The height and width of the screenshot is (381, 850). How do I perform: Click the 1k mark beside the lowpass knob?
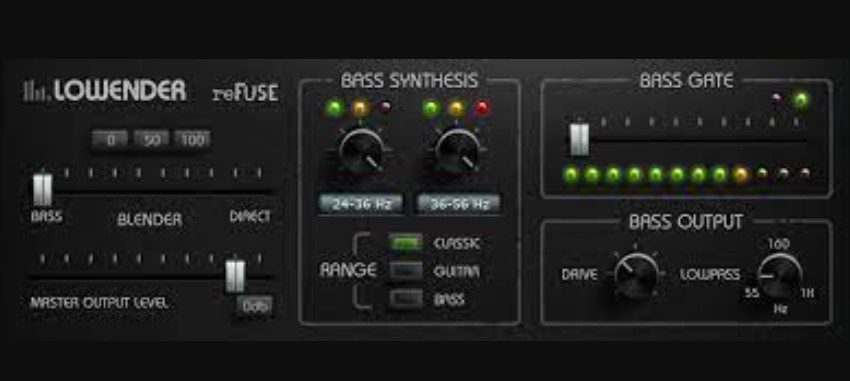pyautogui.click(x=807, y=294)
